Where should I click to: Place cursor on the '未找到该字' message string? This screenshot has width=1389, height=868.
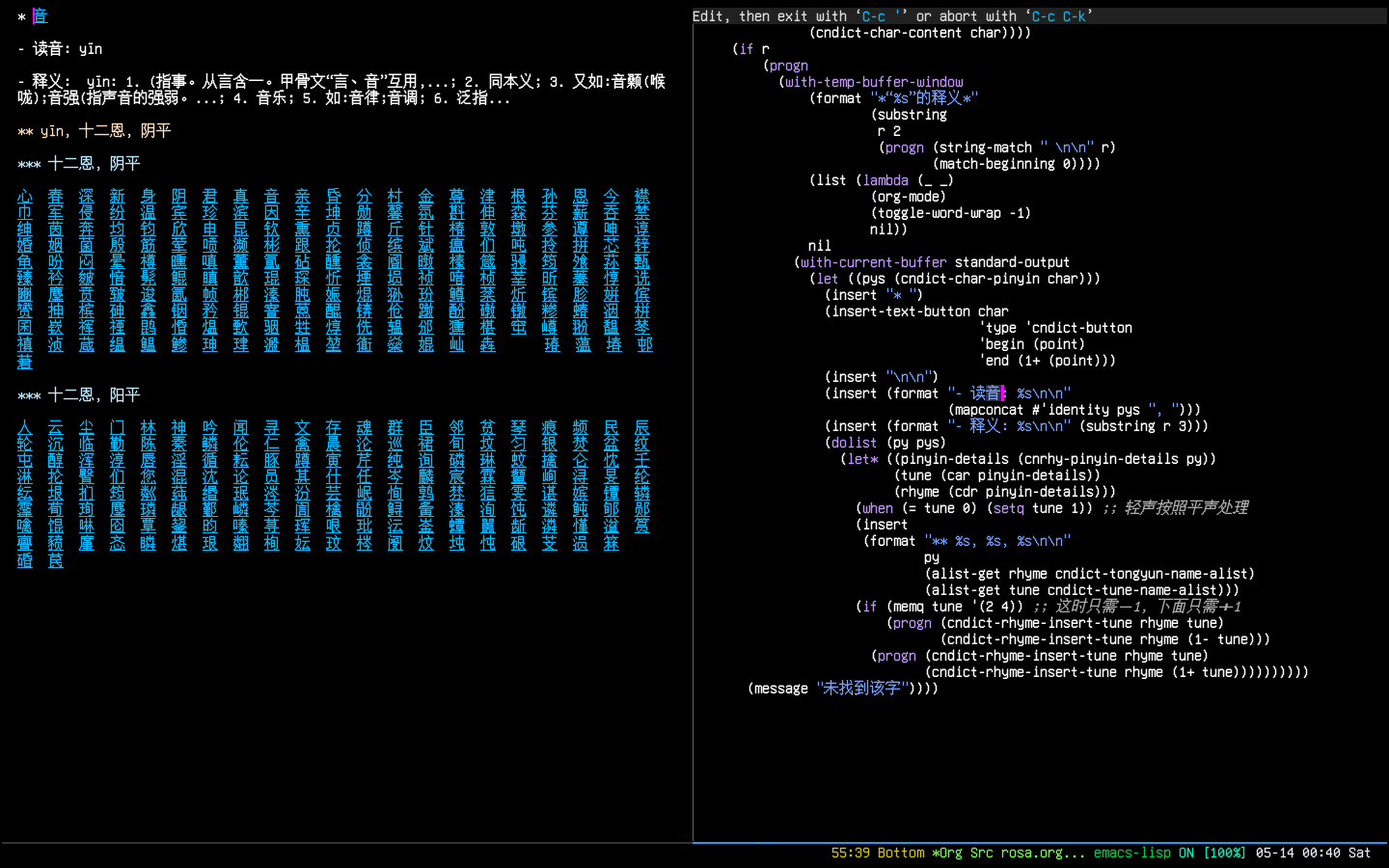tap(862, 689)
